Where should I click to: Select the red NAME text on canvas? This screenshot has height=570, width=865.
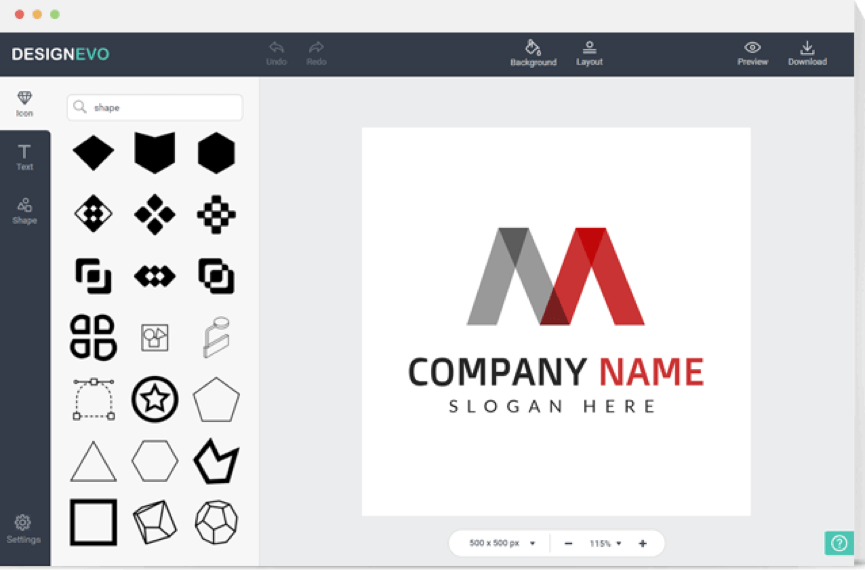click(x=652, y=372)
